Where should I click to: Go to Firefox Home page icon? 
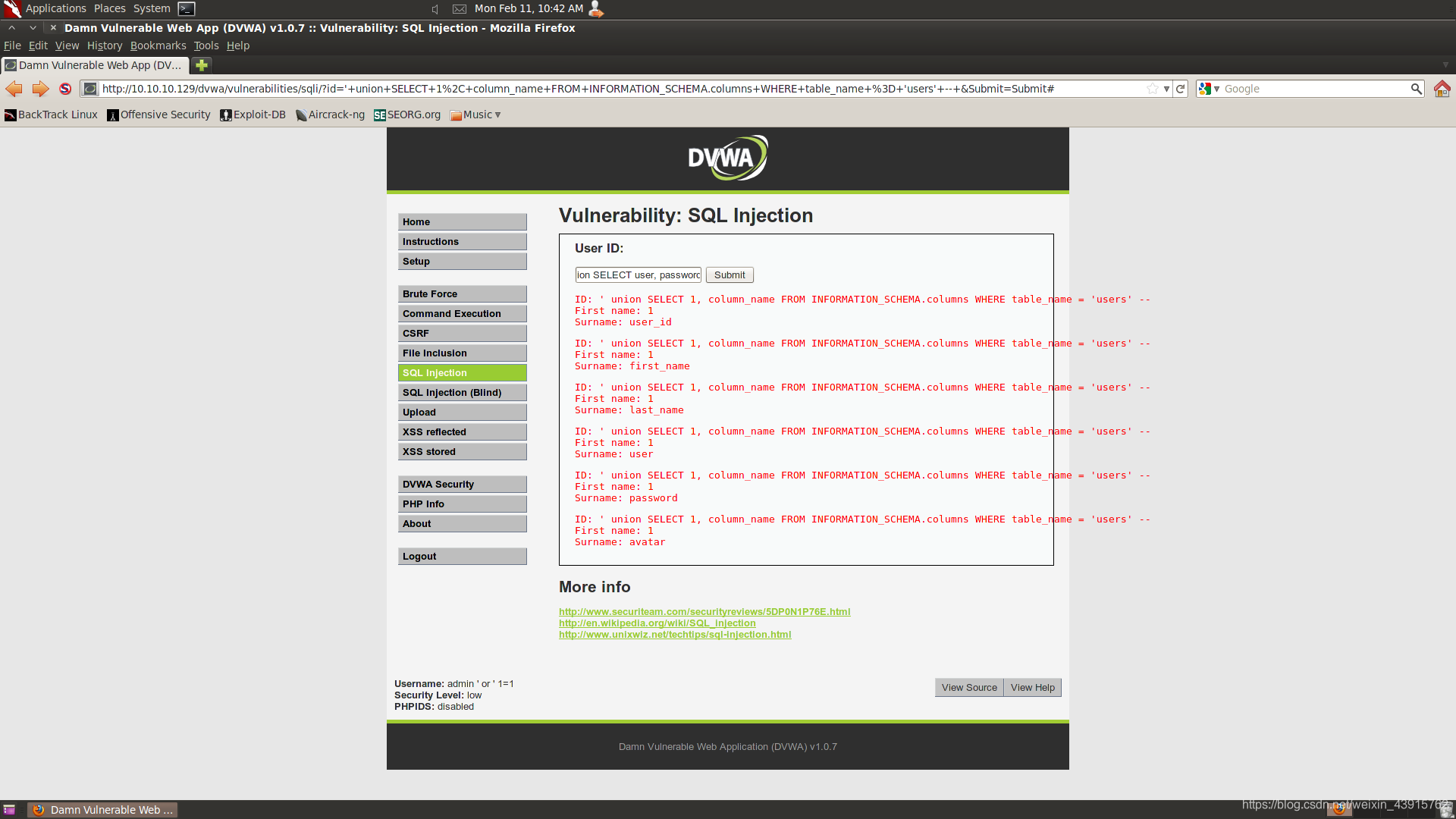pos(1442,89)
